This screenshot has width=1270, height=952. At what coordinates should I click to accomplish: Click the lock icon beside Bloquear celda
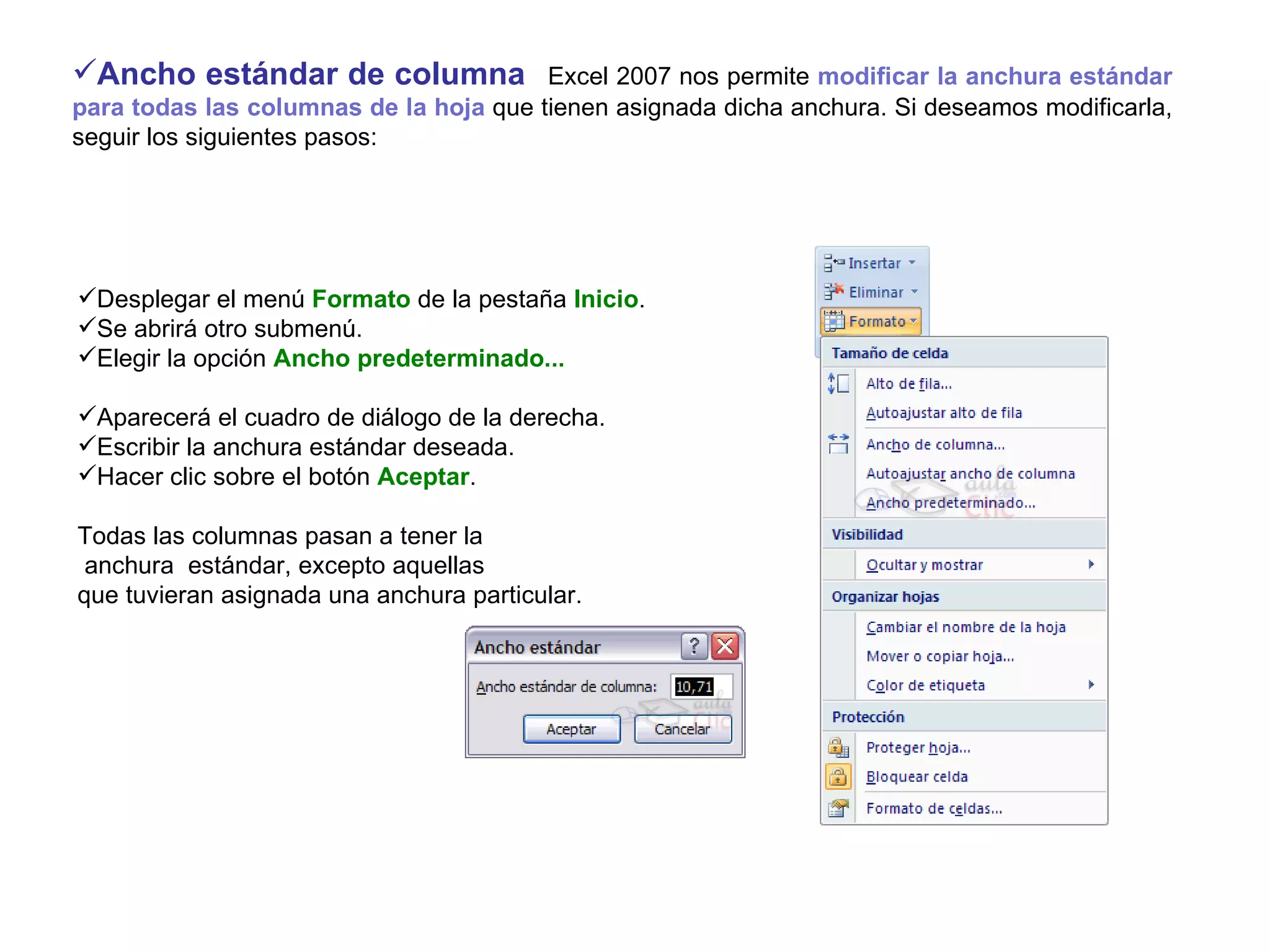click(x=838, y=777)
